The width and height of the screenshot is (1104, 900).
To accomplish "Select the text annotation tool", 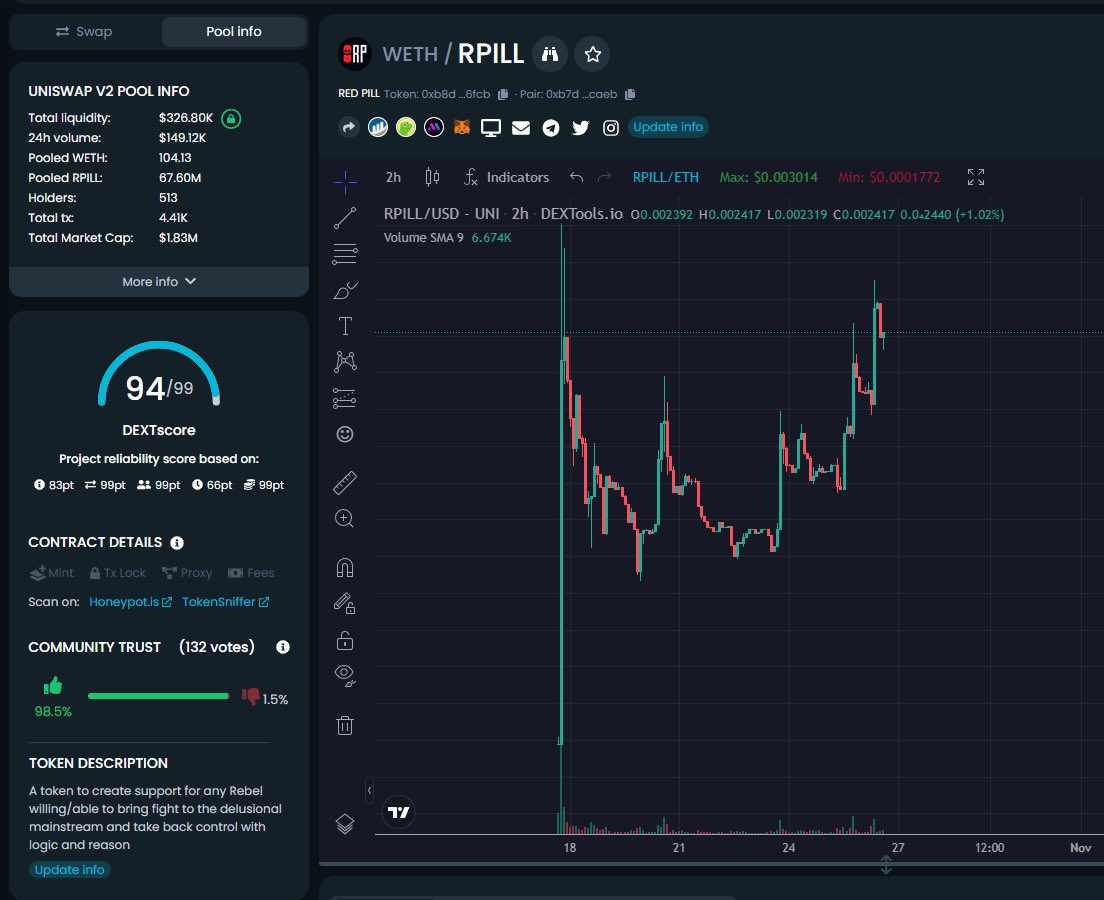I will pyautogui.click(x=345, y=326).
